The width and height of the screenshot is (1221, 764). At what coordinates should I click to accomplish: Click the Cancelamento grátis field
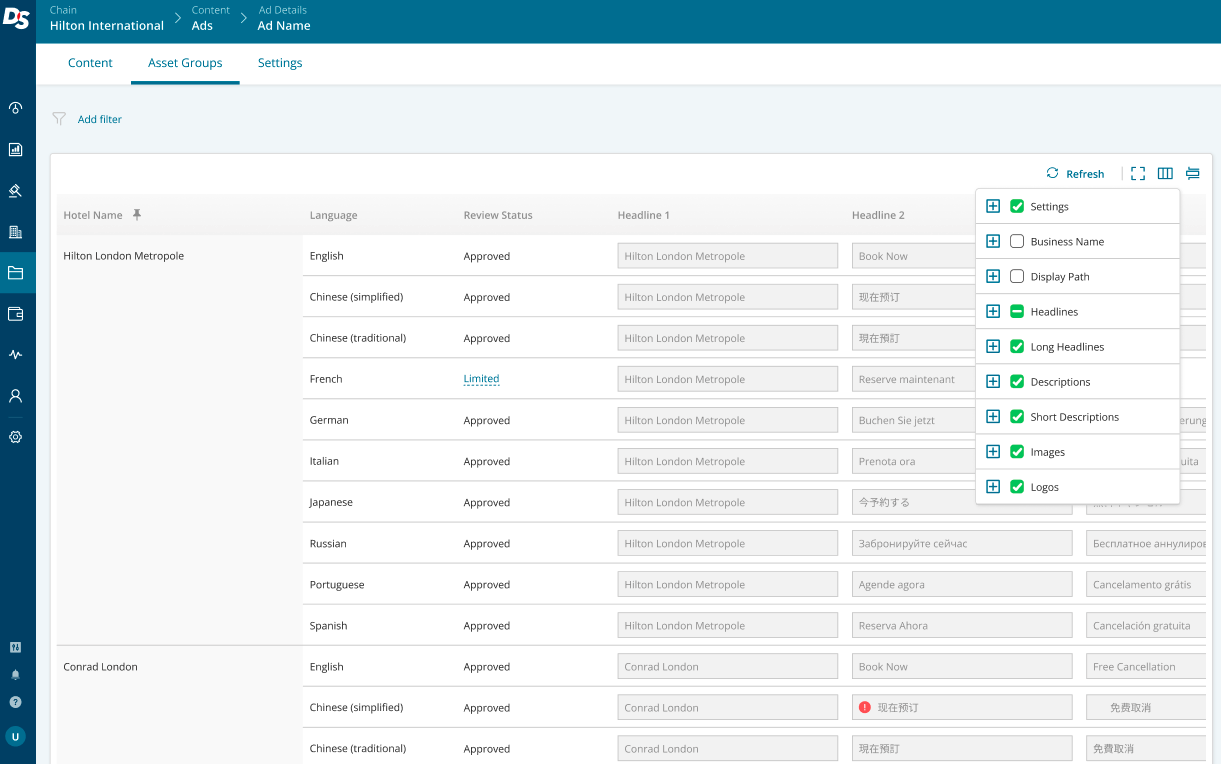(1146, 584)
